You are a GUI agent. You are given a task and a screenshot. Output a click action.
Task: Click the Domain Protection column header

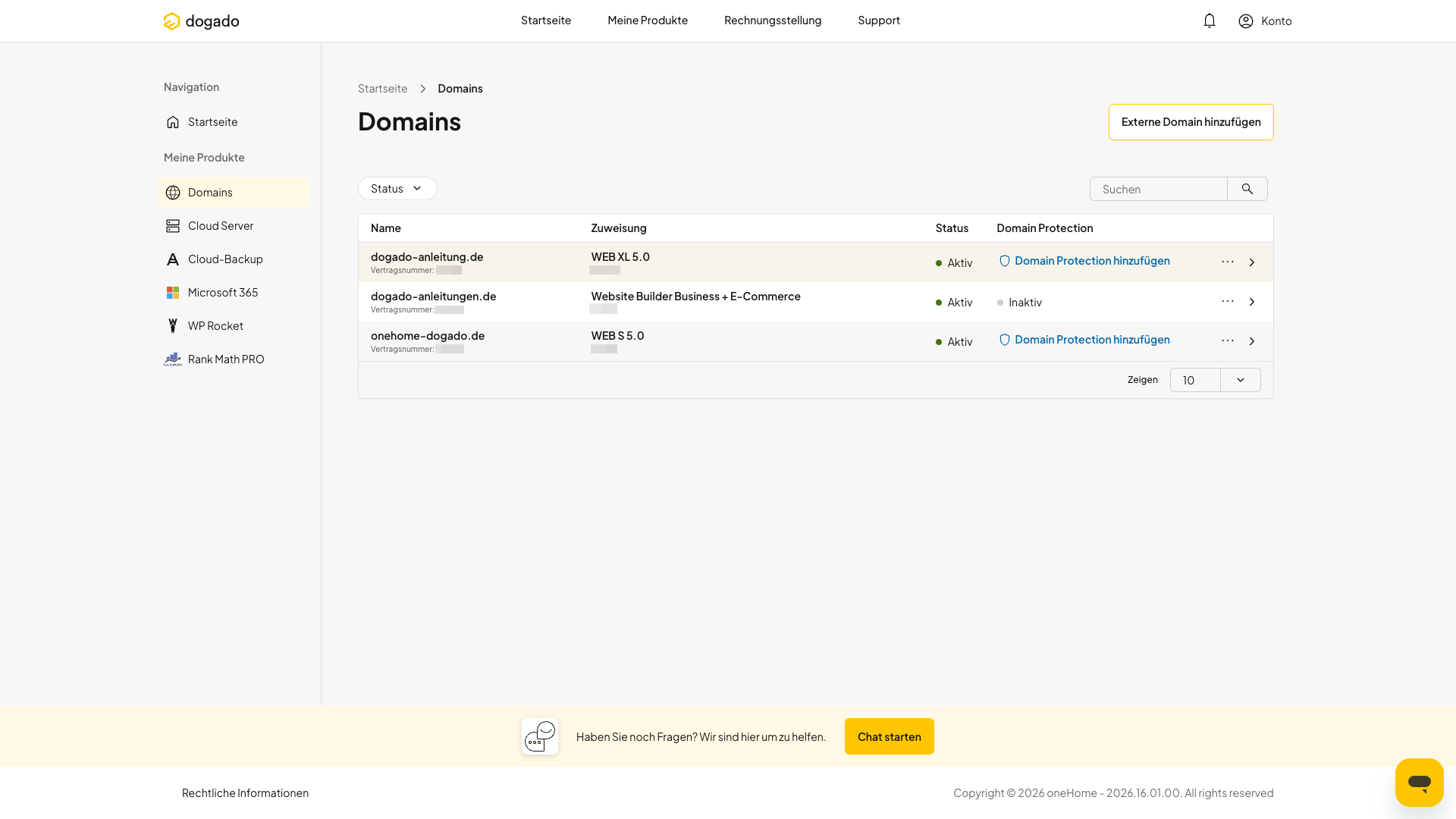(1045, 228)
